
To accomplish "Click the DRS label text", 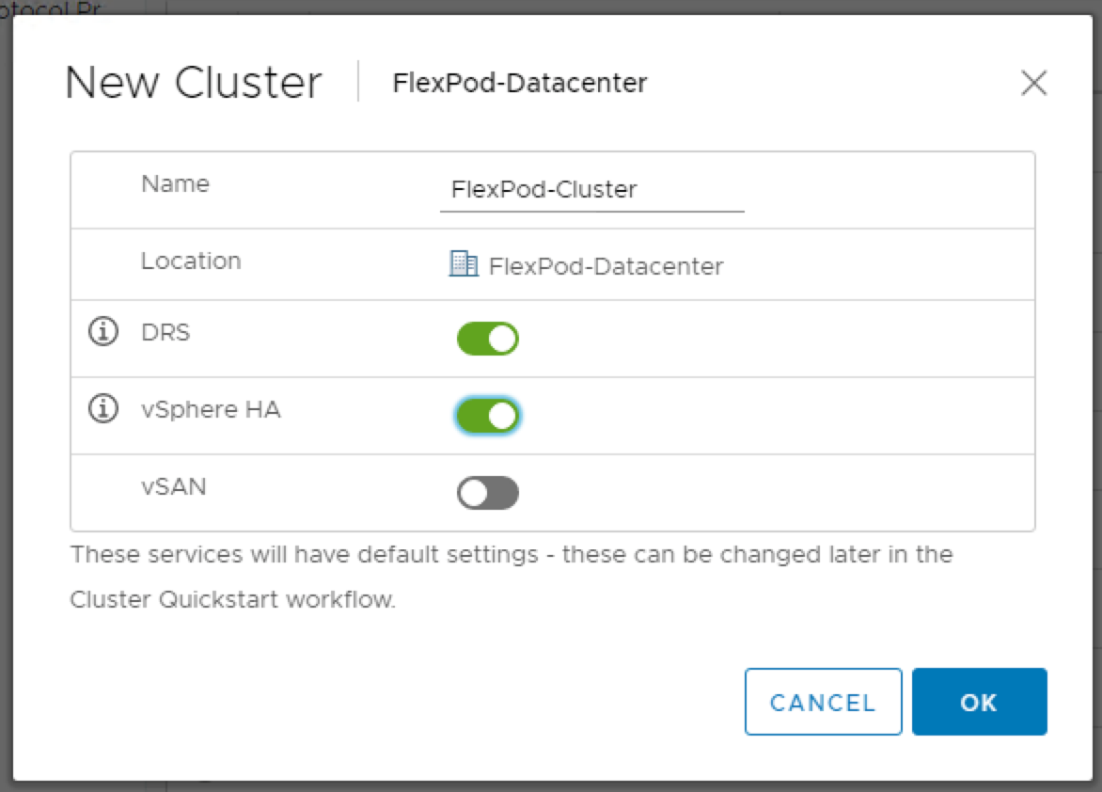I will click(x=166, y=333).
